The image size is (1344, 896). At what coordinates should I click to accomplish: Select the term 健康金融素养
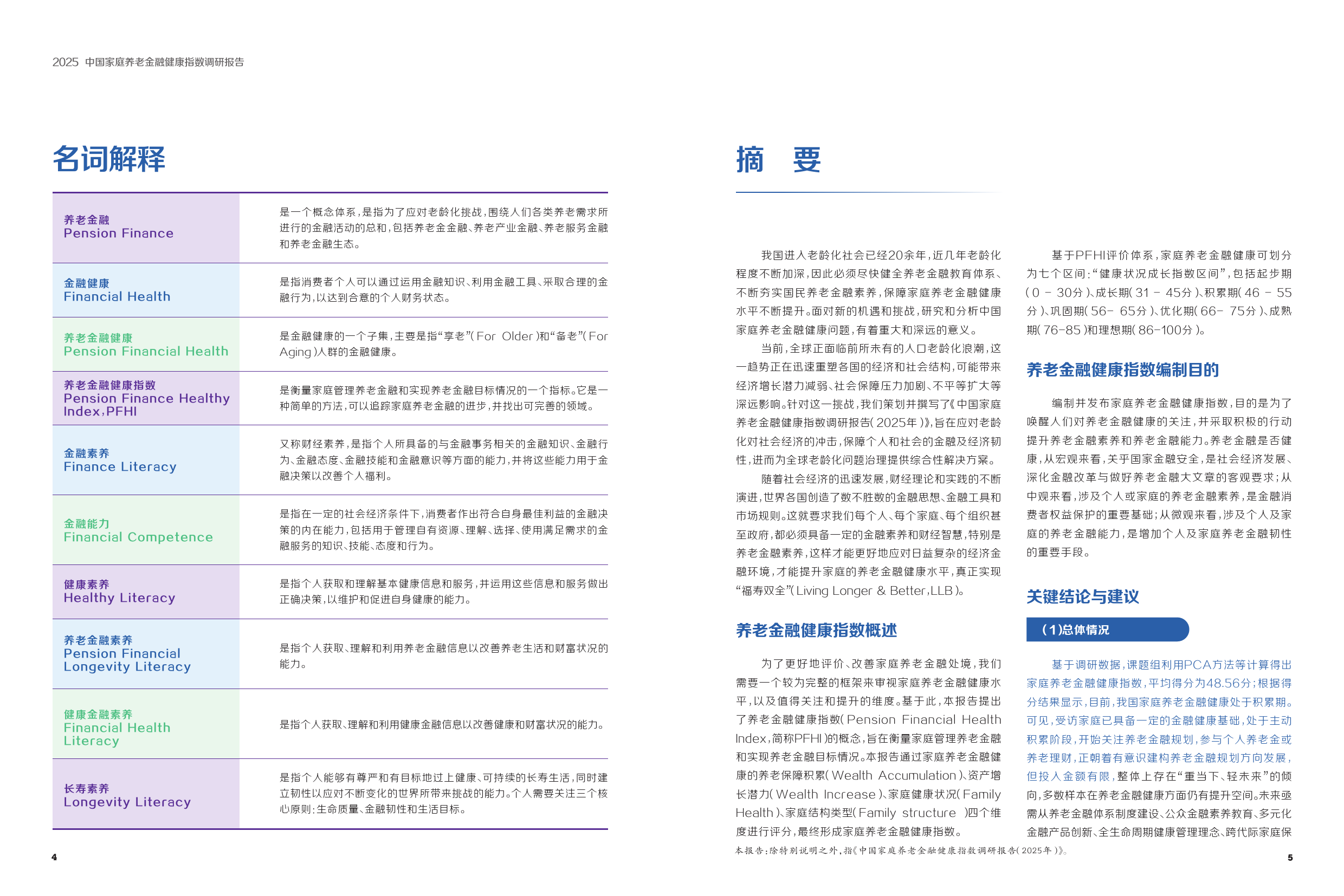(x=98, y=715)
